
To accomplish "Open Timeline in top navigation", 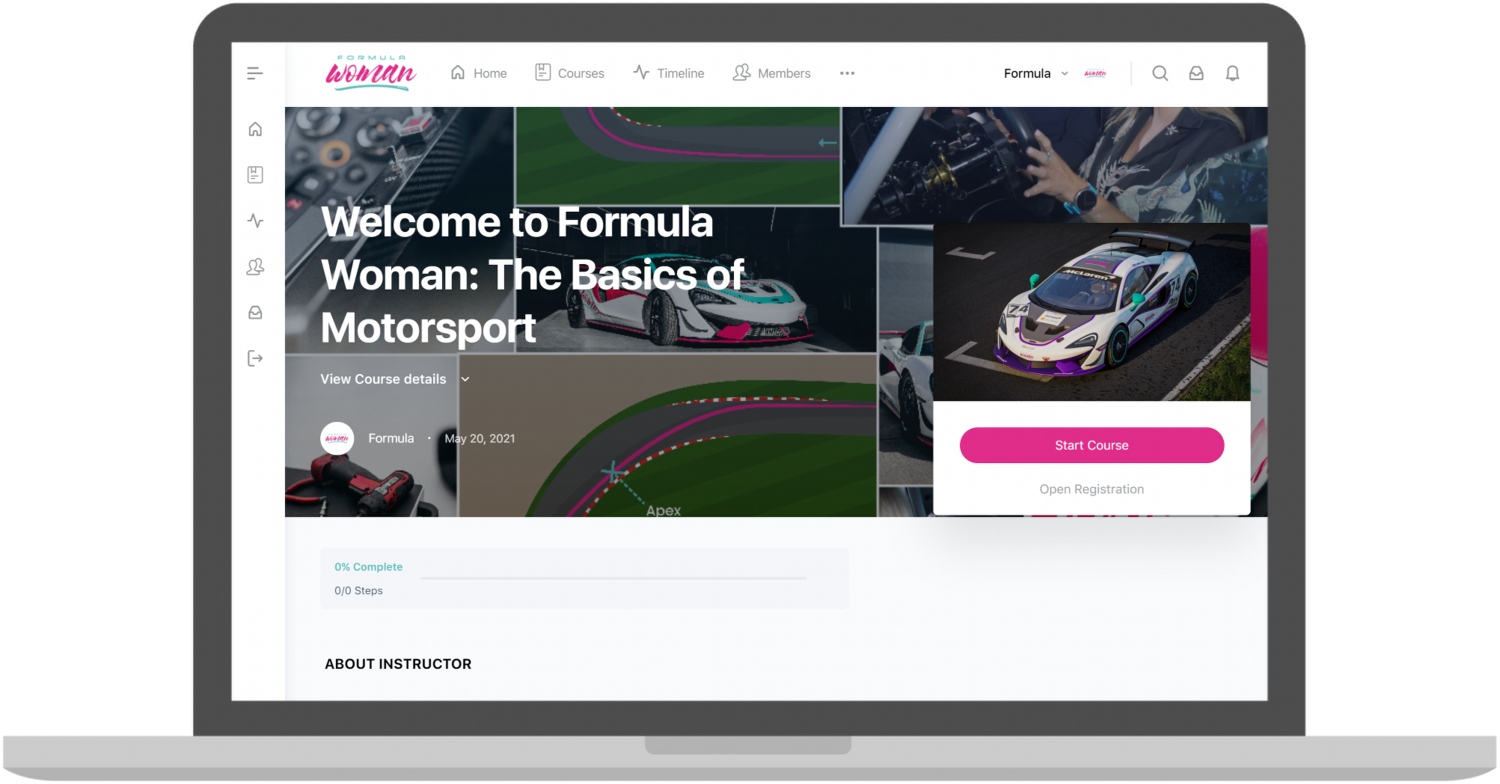I will [x=668, y=73].
